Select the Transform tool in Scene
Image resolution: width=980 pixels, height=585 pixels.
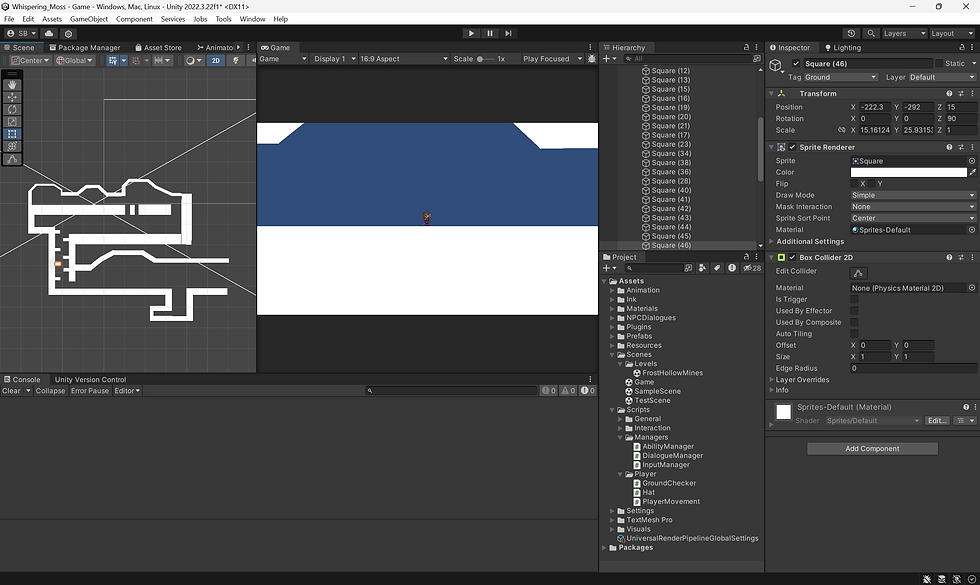[x=12, y=146]
